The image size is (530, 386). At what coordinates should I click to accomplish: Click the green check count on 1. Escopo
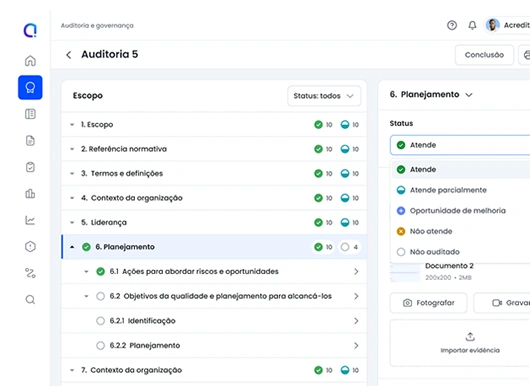click(323, 124)
